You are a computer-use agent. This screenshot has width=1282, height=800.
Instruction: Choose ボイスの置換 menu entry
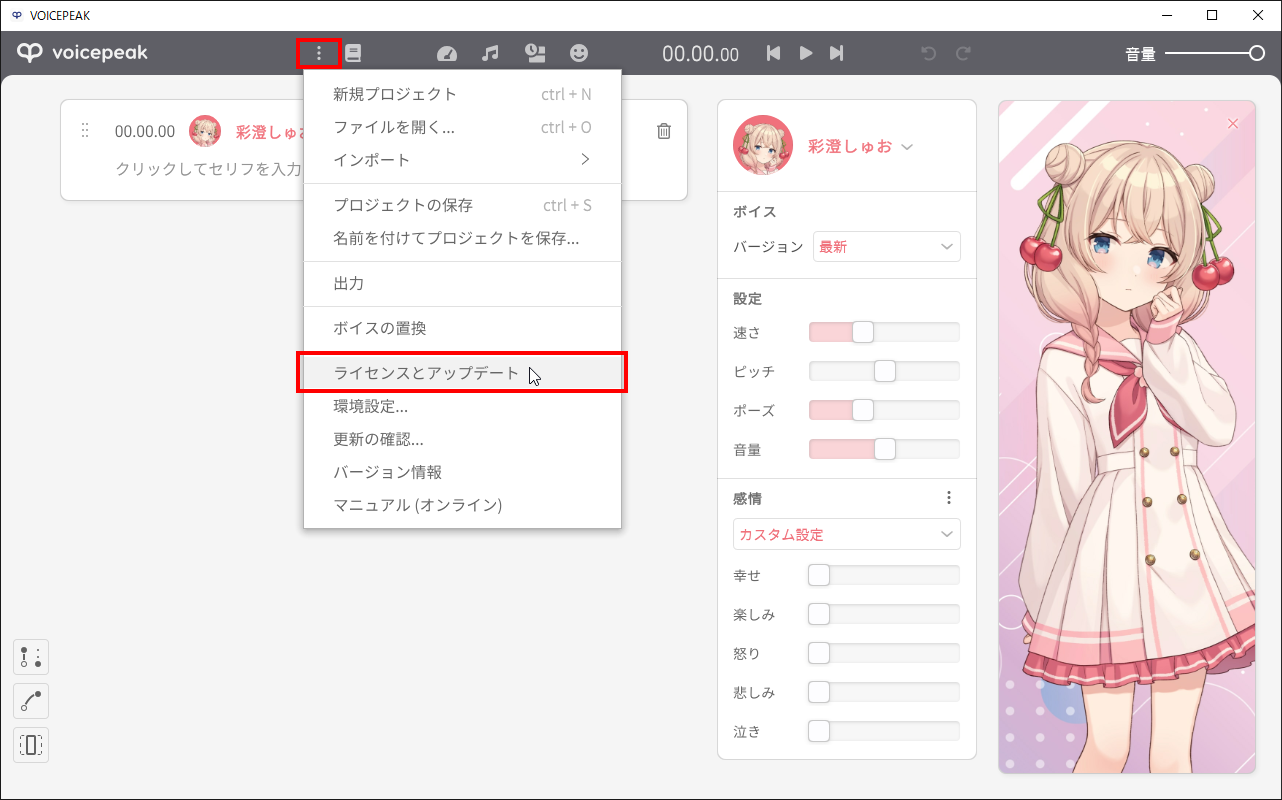pyautogui.click(x=462, y=328)
